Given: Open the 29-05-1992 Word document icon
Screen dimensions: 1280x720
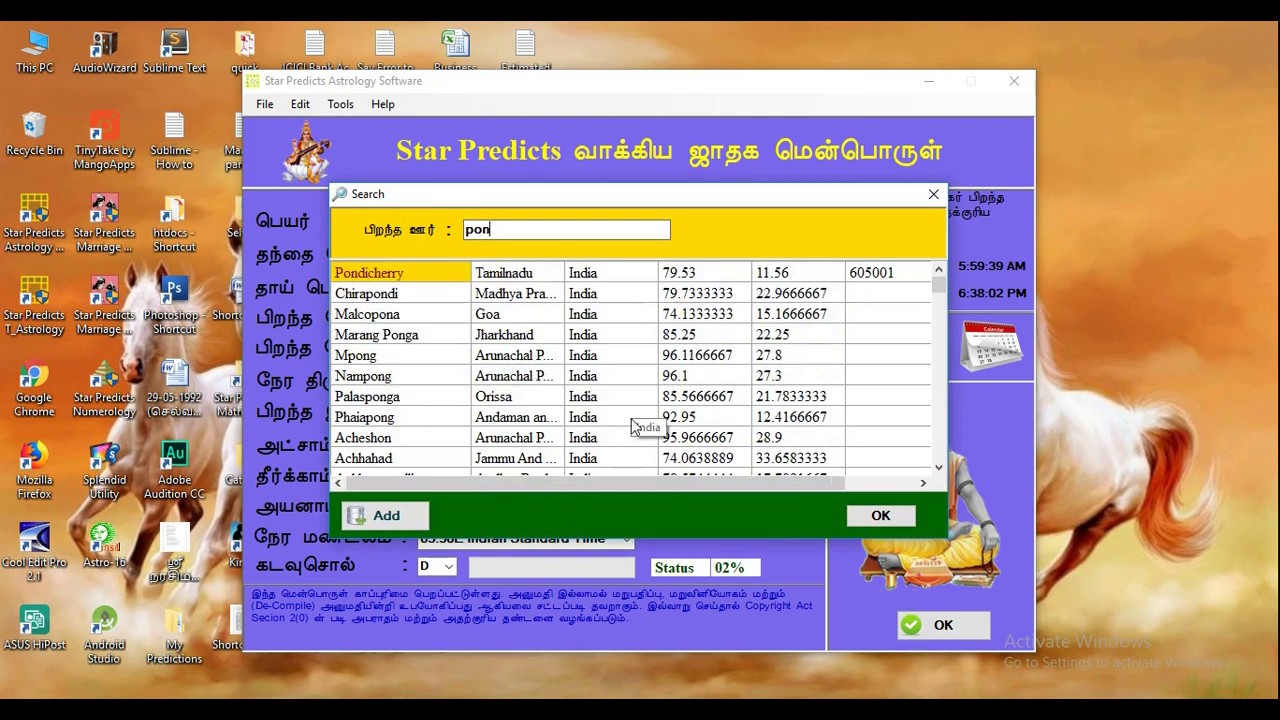Looking at the screenshot, I should pyautogui.click(x=174, y=387).
